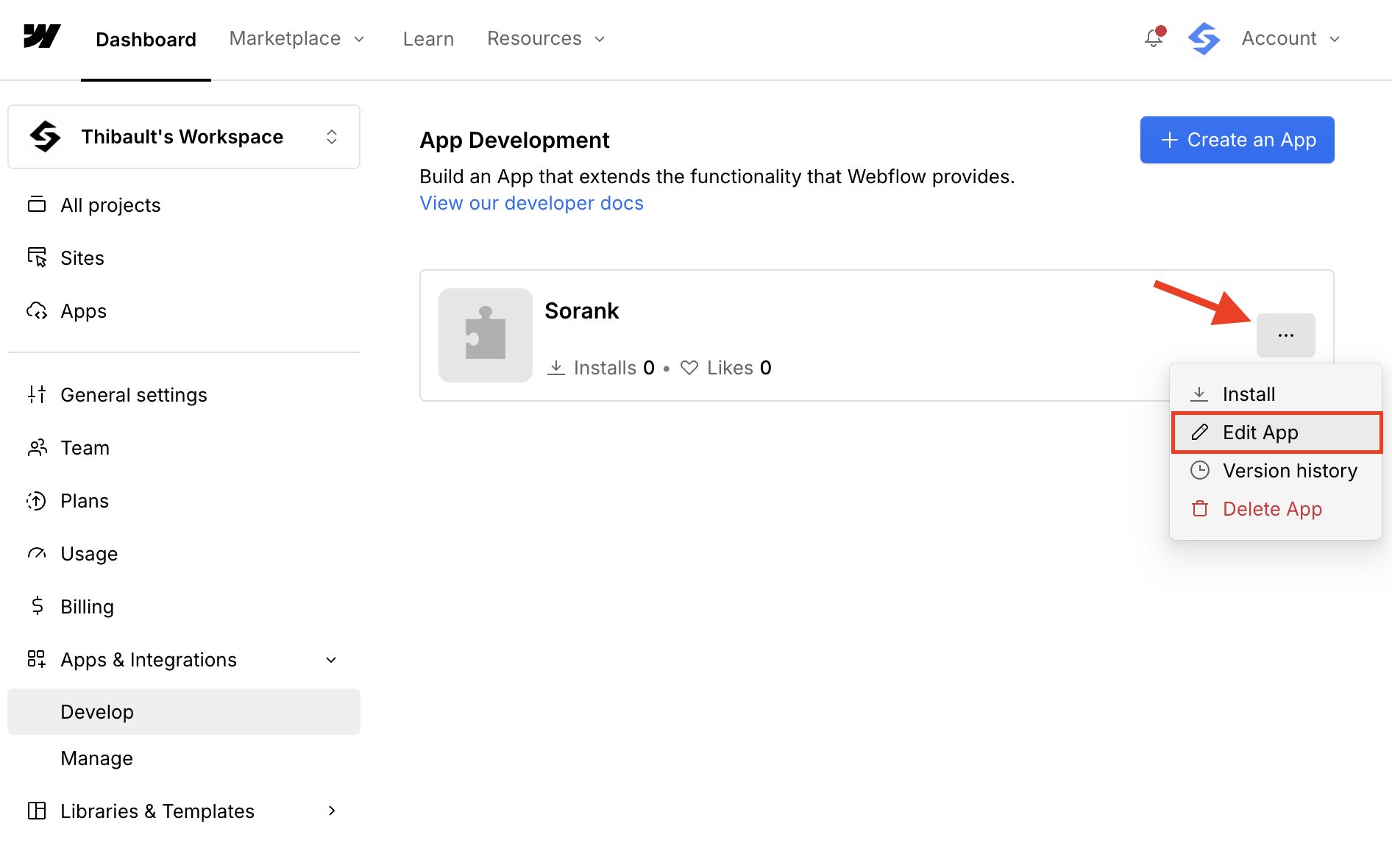Open the View our developer docs link

531,203
